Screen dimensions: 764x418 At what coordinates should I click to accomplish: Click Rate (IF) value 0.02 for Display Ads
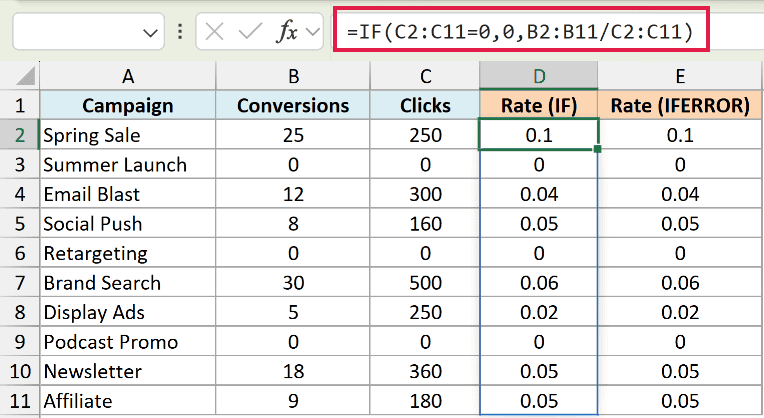pyautogui.click(x=538, y=312)
